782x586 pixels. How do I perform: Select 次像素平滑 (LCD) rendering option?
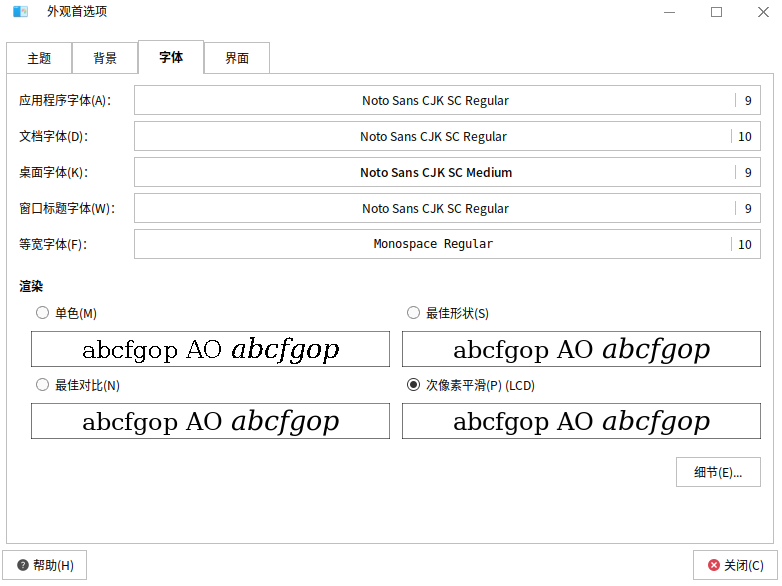pyautogui.click(x=413, y=385)
